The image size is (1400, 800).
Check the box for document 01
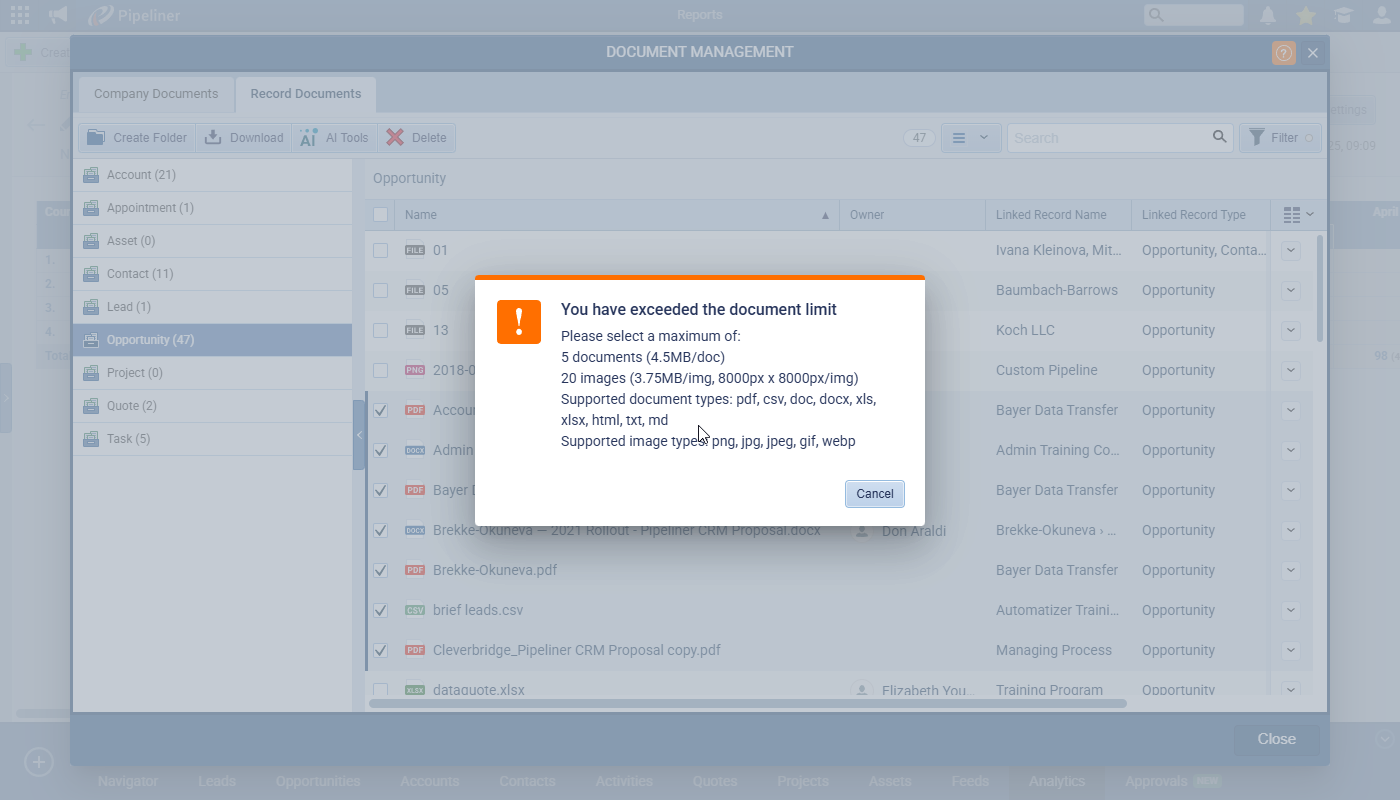pyautogui.click(x=381, y=250)
